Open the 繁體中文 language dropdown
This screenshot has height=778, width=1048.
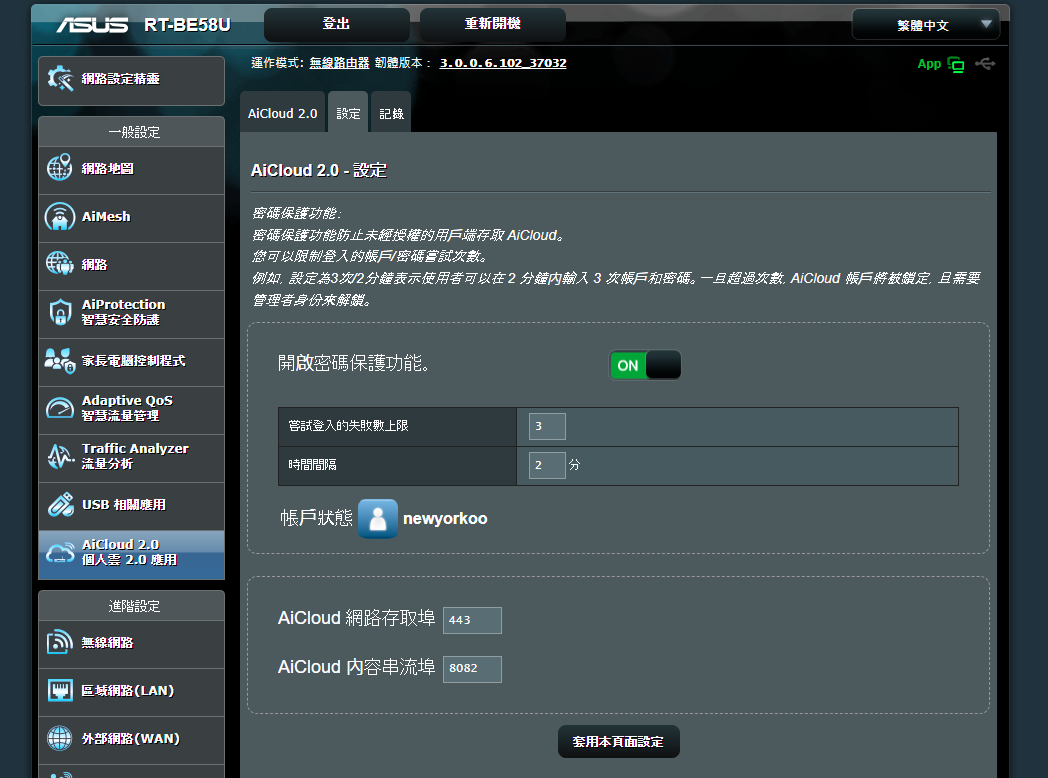pos(926,25)
